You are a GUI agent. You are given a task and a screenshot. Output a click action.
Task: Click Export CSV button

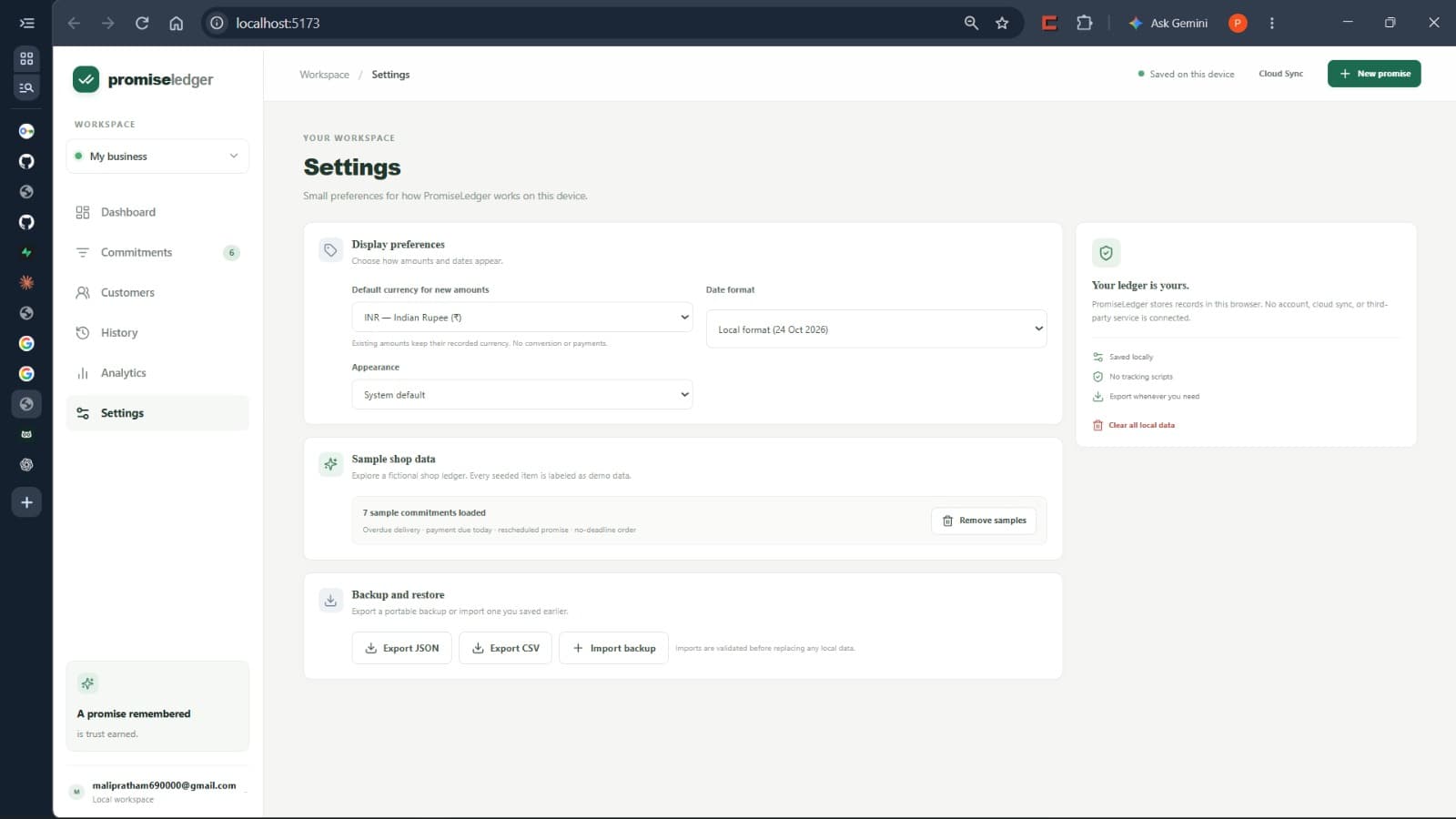click(505, 648)
